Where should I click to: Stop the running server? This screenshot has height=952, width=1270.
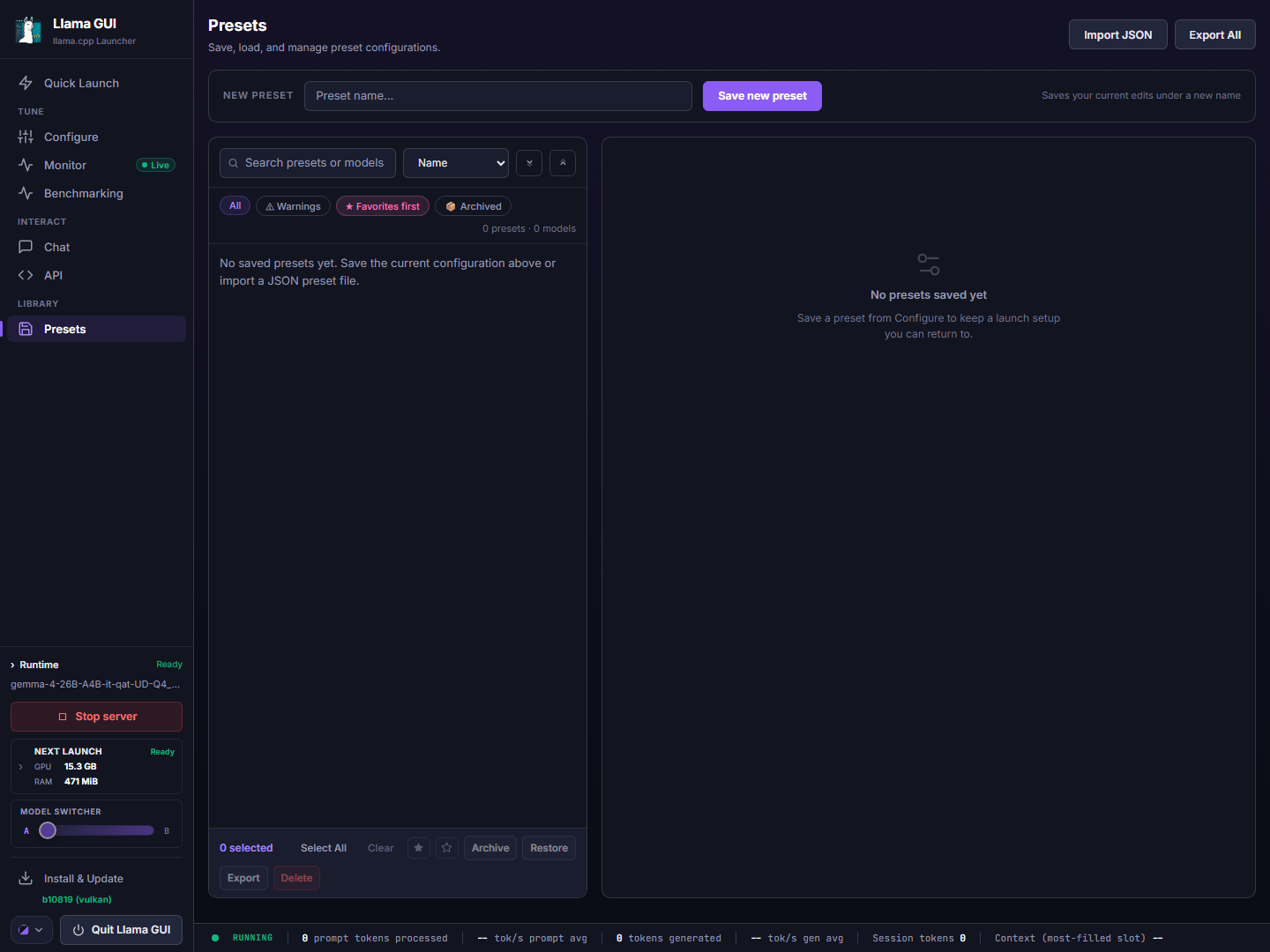(96, 717)
